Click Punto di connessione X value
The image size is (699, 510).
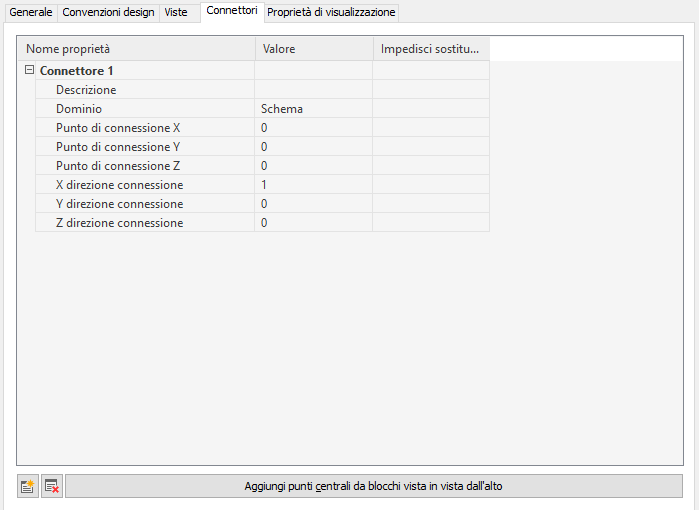coord(313,128)
